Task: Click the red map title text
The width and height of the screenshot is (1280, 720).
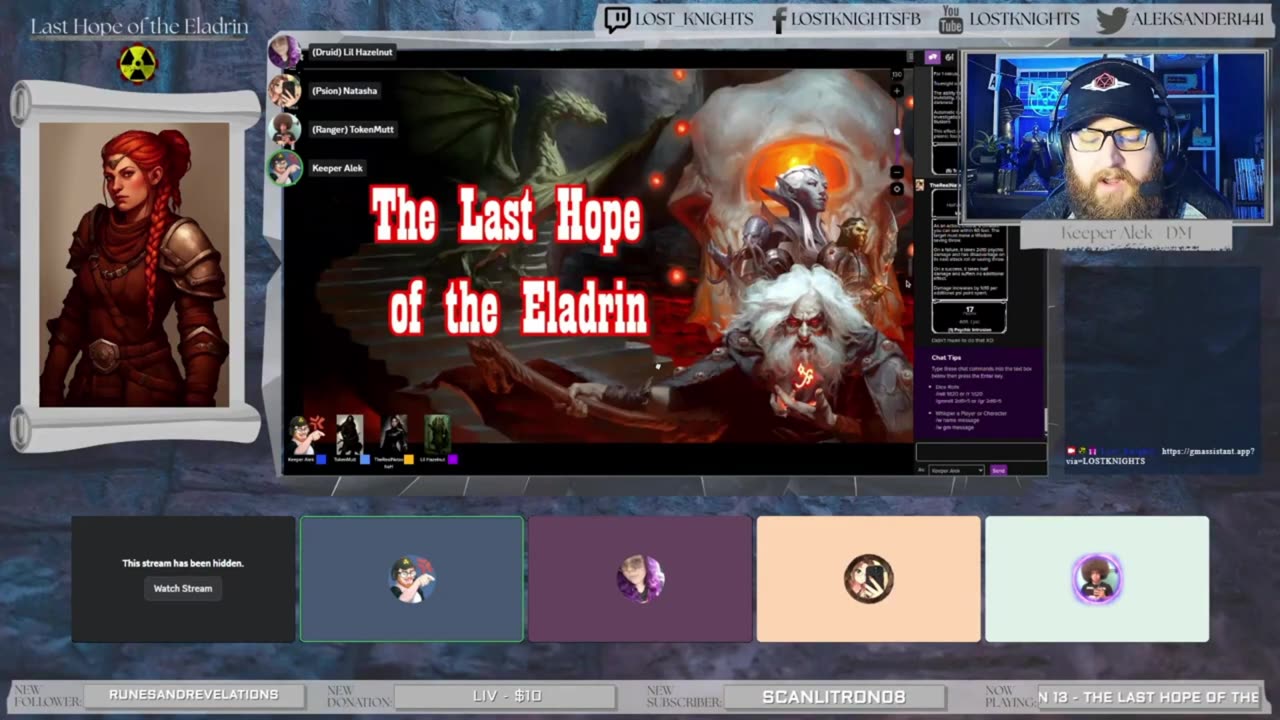Action: click(508, 261)
